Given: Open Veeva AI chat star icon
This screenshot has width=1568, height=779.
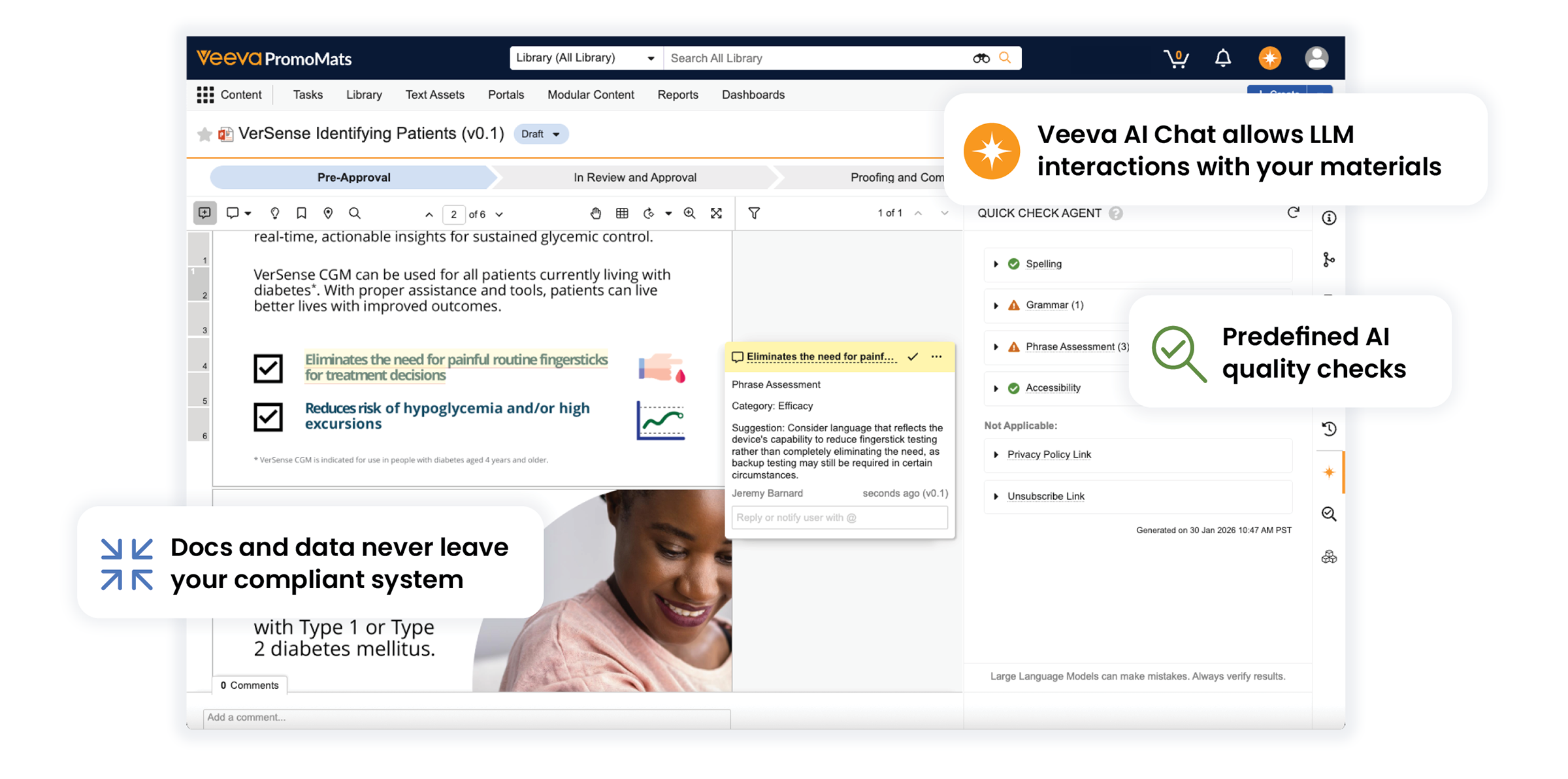Looking at the screenshot, I should (x=1269, y=58).
